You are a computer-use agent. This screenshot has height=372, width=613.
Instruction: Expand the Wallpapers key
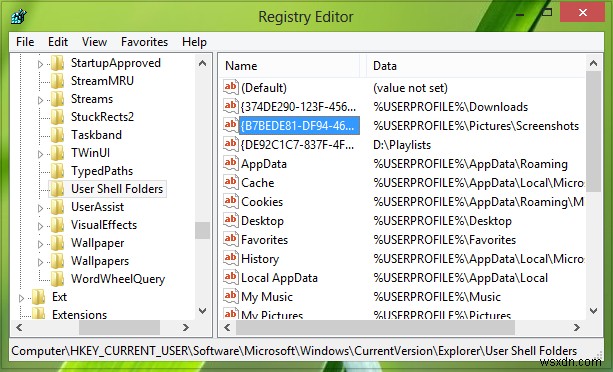click(40, 262)
